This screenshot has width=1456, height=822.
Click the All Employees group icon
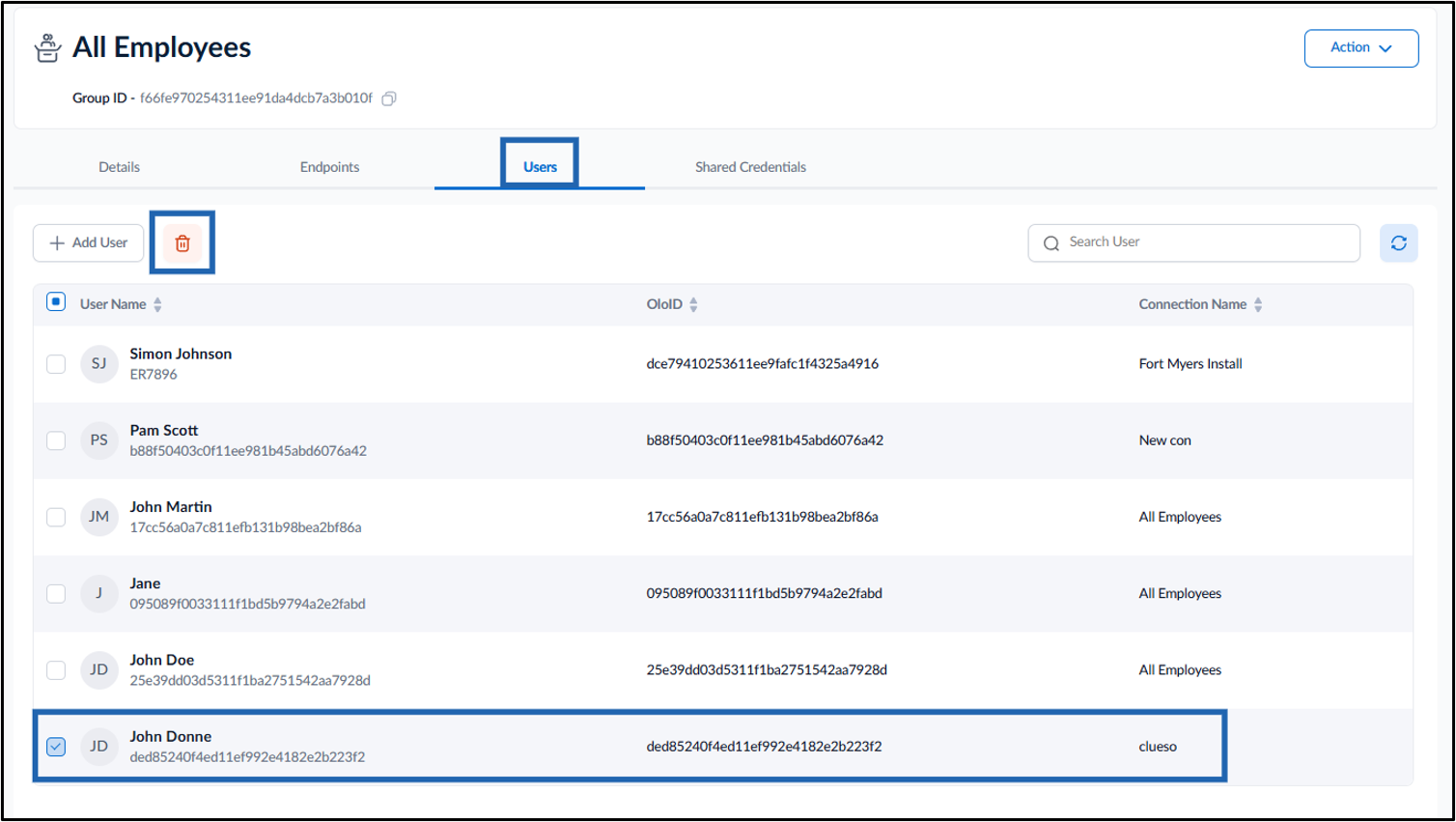(47, 47)
